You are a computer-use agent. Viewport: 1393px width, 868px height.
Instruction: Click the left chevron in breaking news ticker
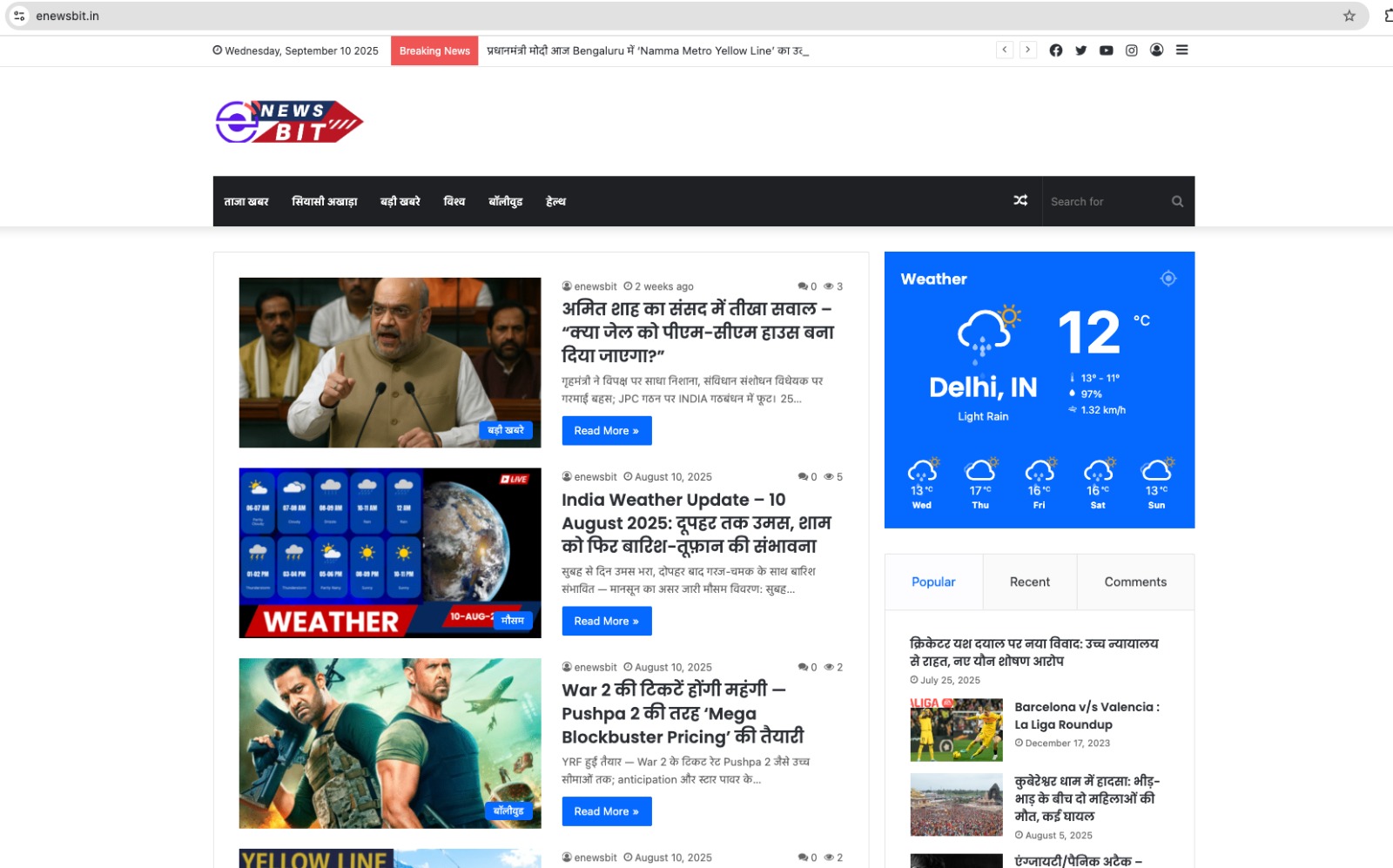1005,50
